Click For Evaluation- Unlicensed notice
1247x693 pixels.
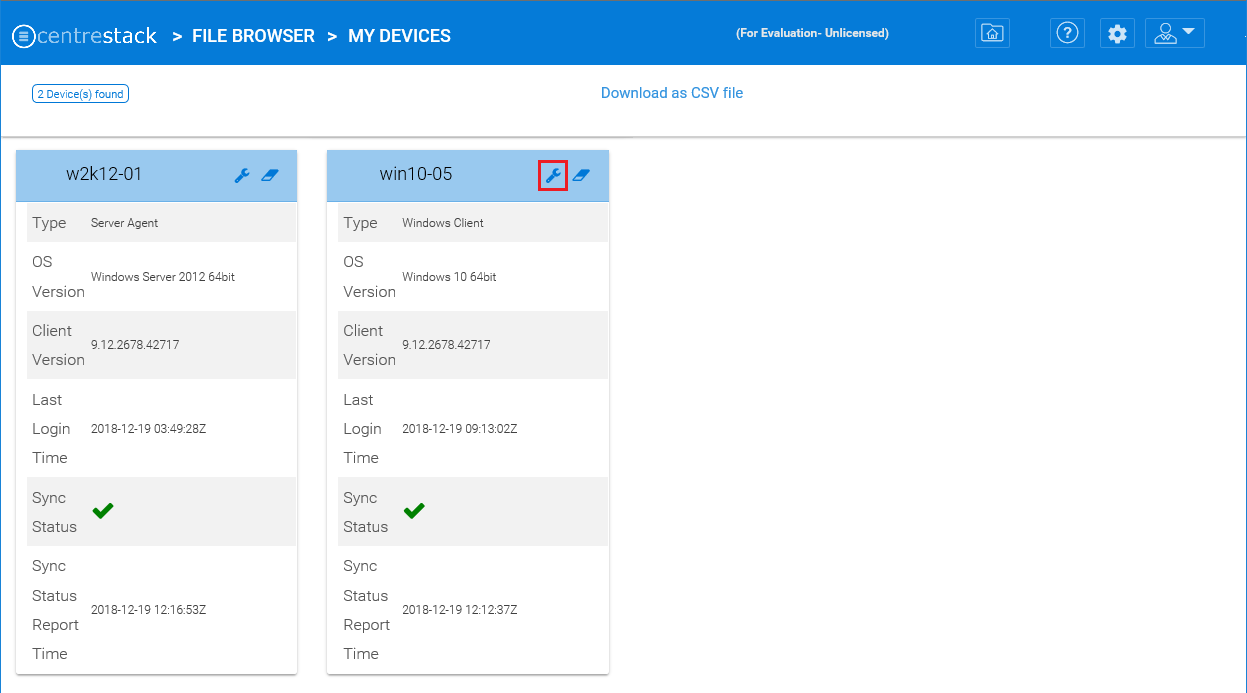coord(813,33)
